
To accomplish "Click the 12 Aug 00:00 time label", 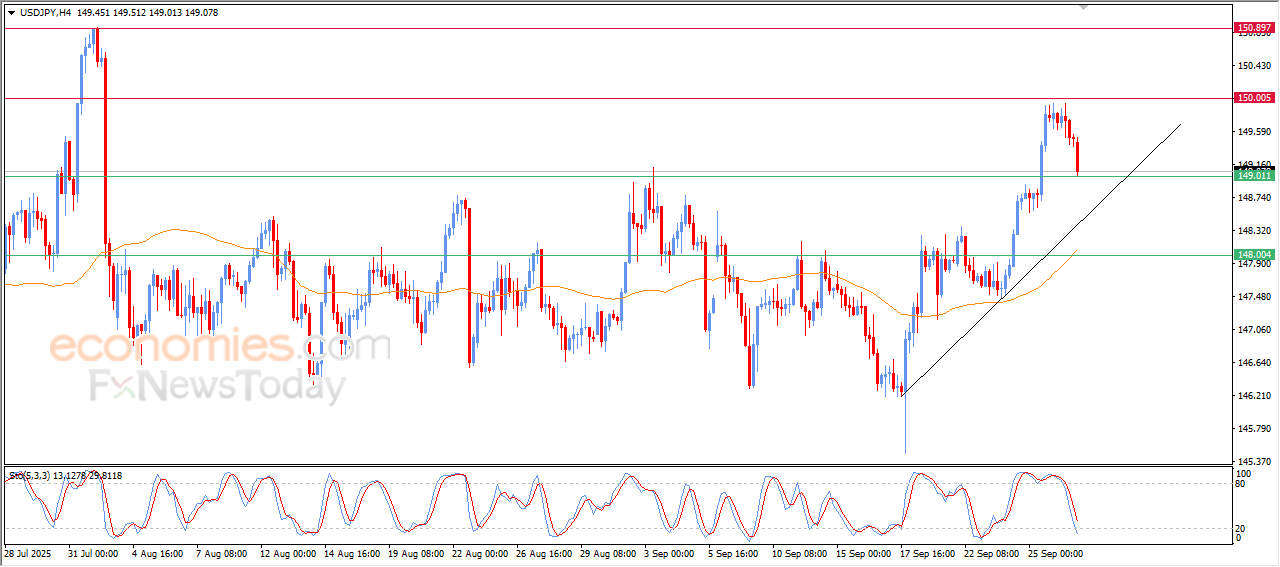I will [288, 553].
